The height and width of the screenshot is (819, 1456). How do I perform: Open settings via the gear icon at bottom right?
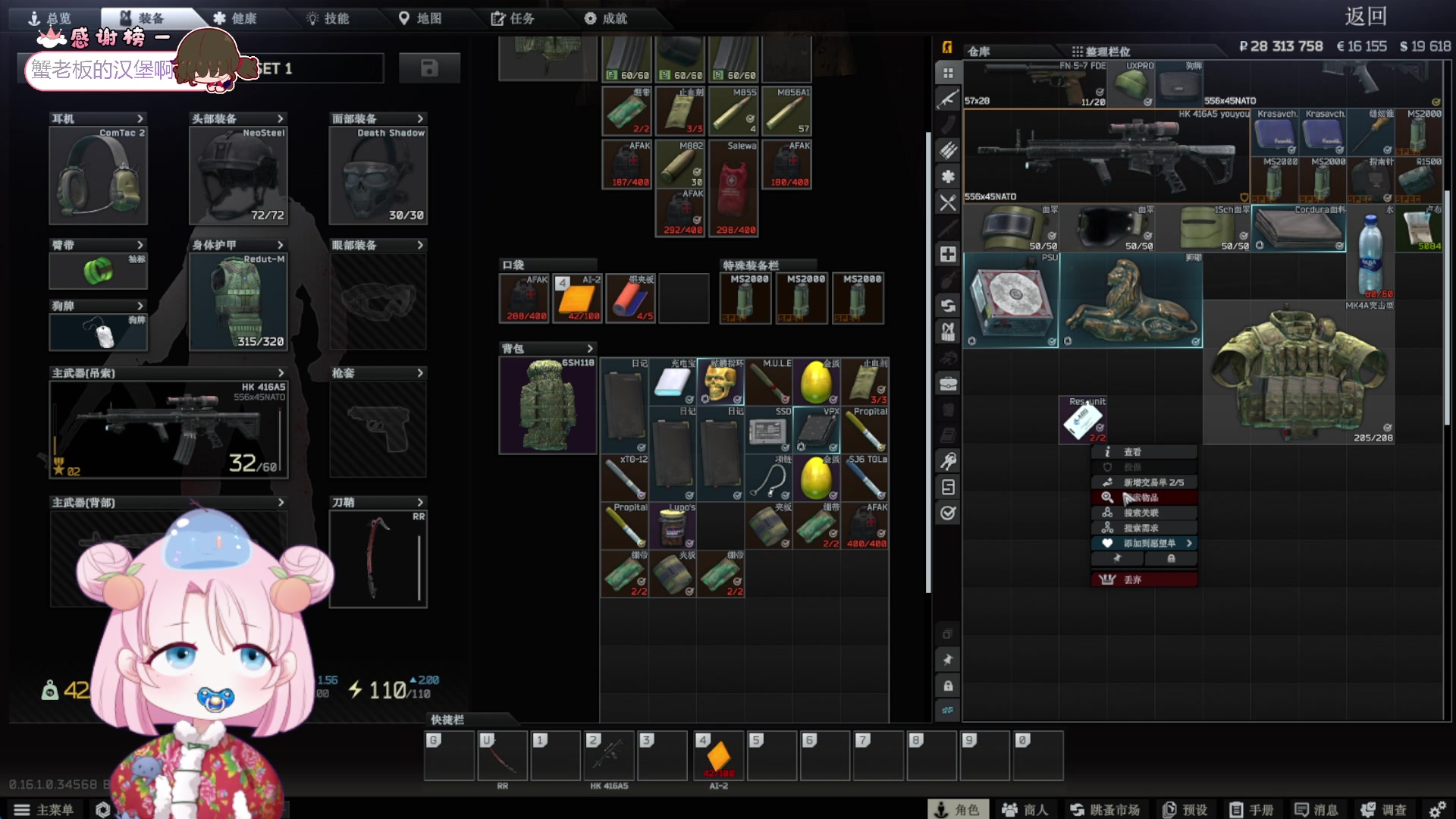1436,810
